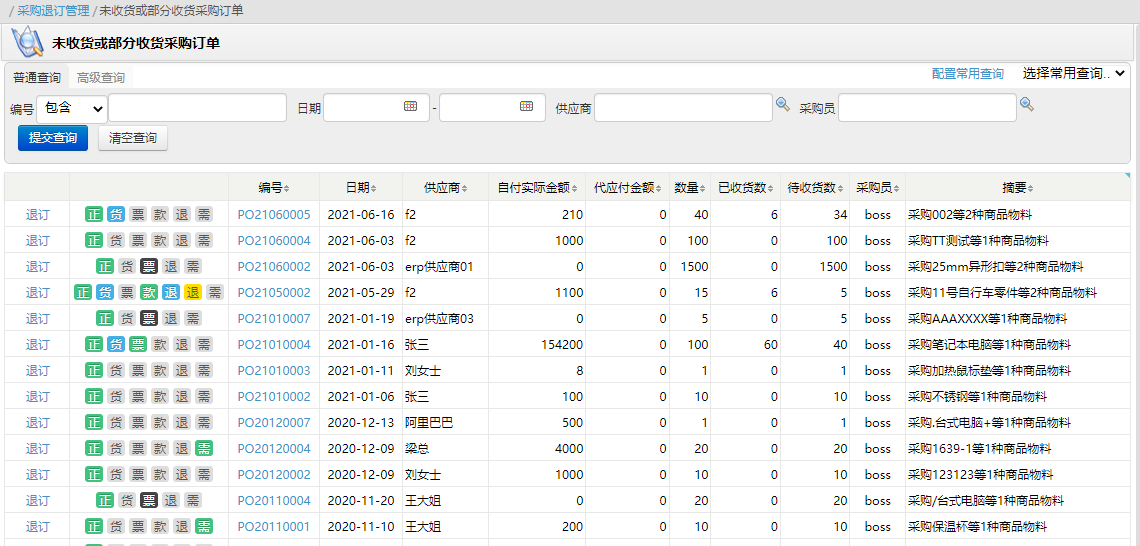This screenshot has width=1140, height=546.
Task: Open order PO21050002
Action: [x=274, y=293]
